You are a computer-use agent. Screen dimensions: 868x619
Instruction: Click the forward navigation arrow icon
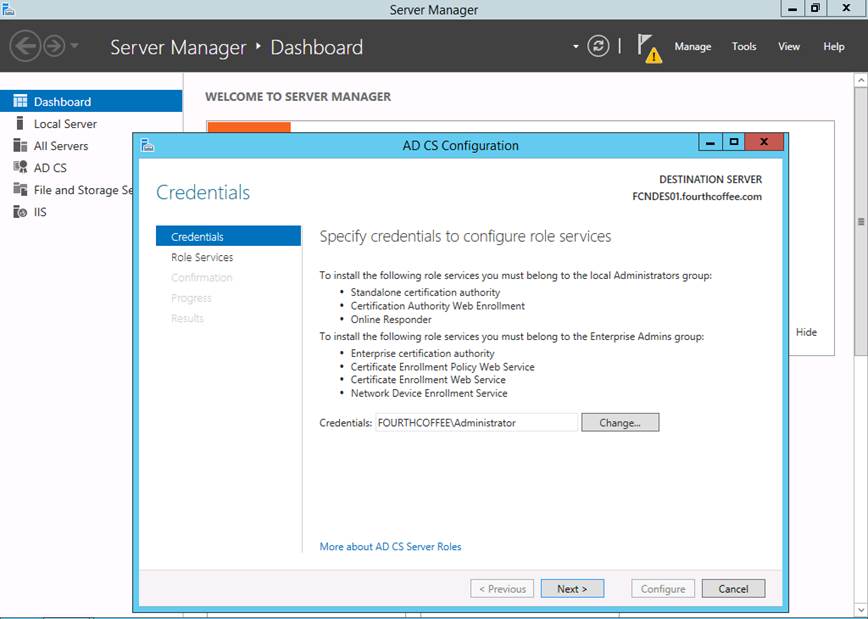[x=53, y=46]
